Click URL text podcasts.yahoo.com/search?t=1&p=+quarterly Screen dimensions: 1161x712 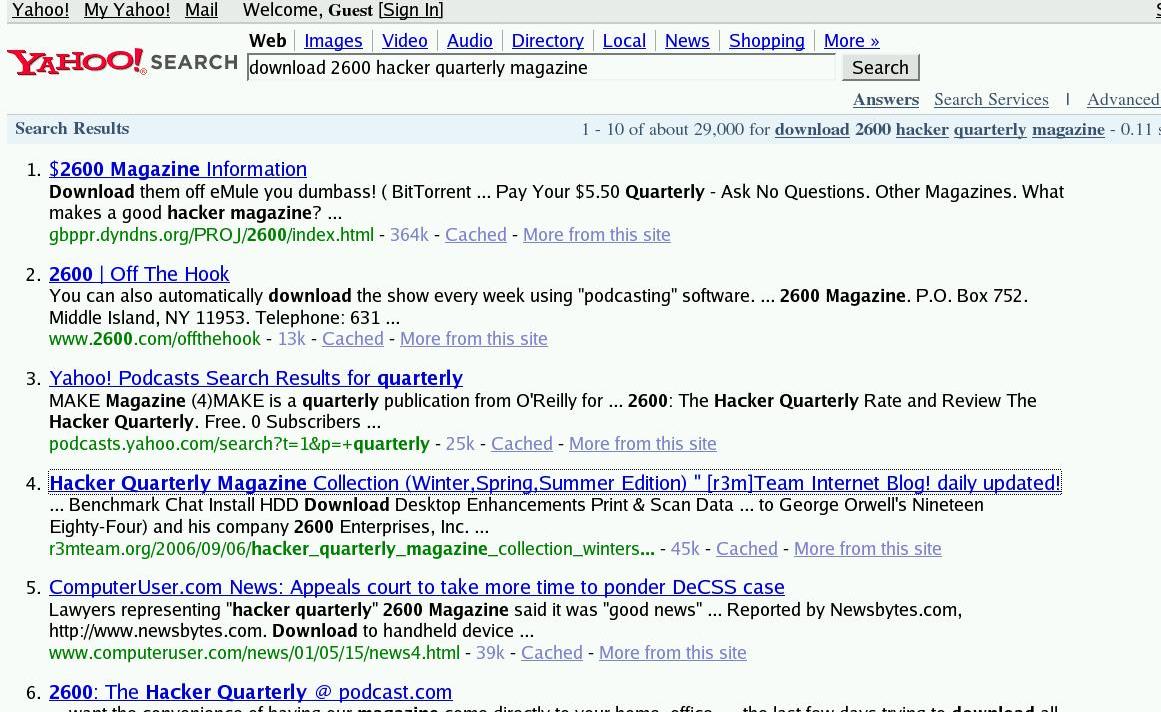pyautogui.click(x=239, y=444)
